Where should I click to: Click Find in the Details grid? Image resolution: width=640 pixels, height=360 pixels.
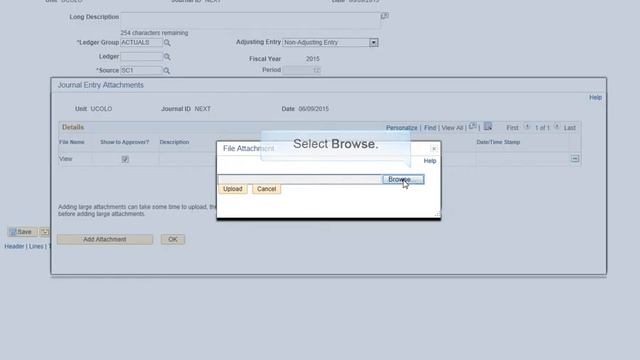click(x=430, y=128)
